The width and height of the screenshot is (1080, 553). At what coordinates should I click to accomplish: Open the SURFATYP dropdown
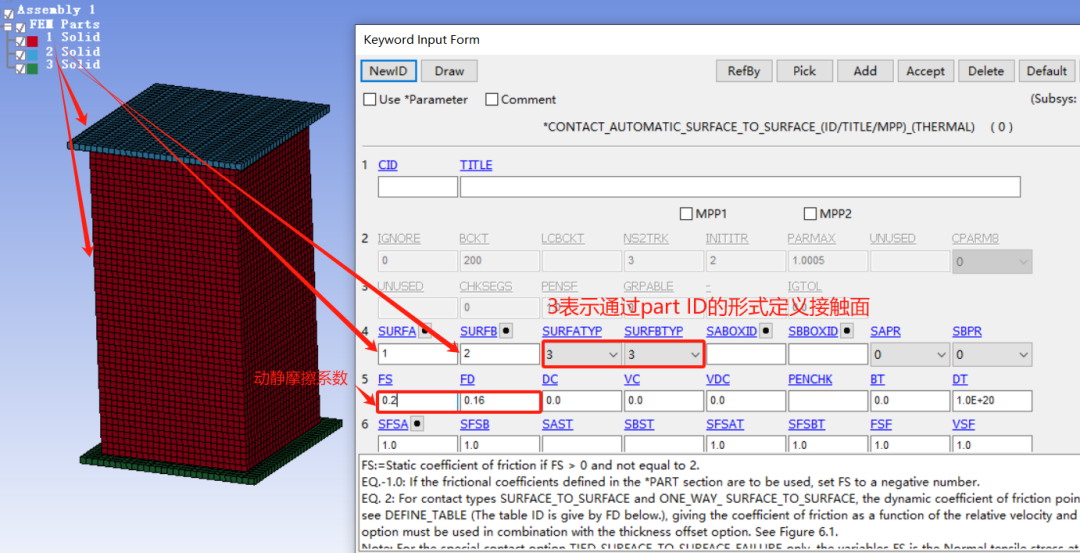tap(581, 354)
